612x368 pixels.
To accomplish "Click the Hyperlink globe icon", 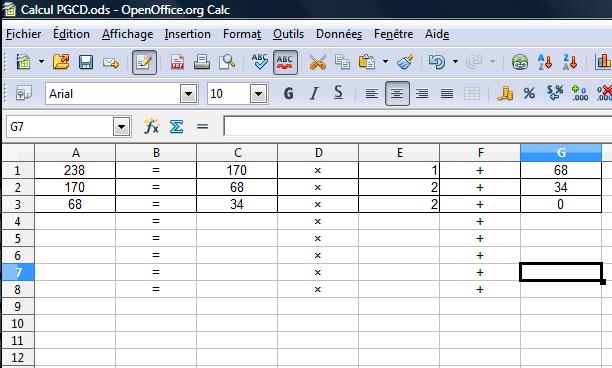I will 520,62.
